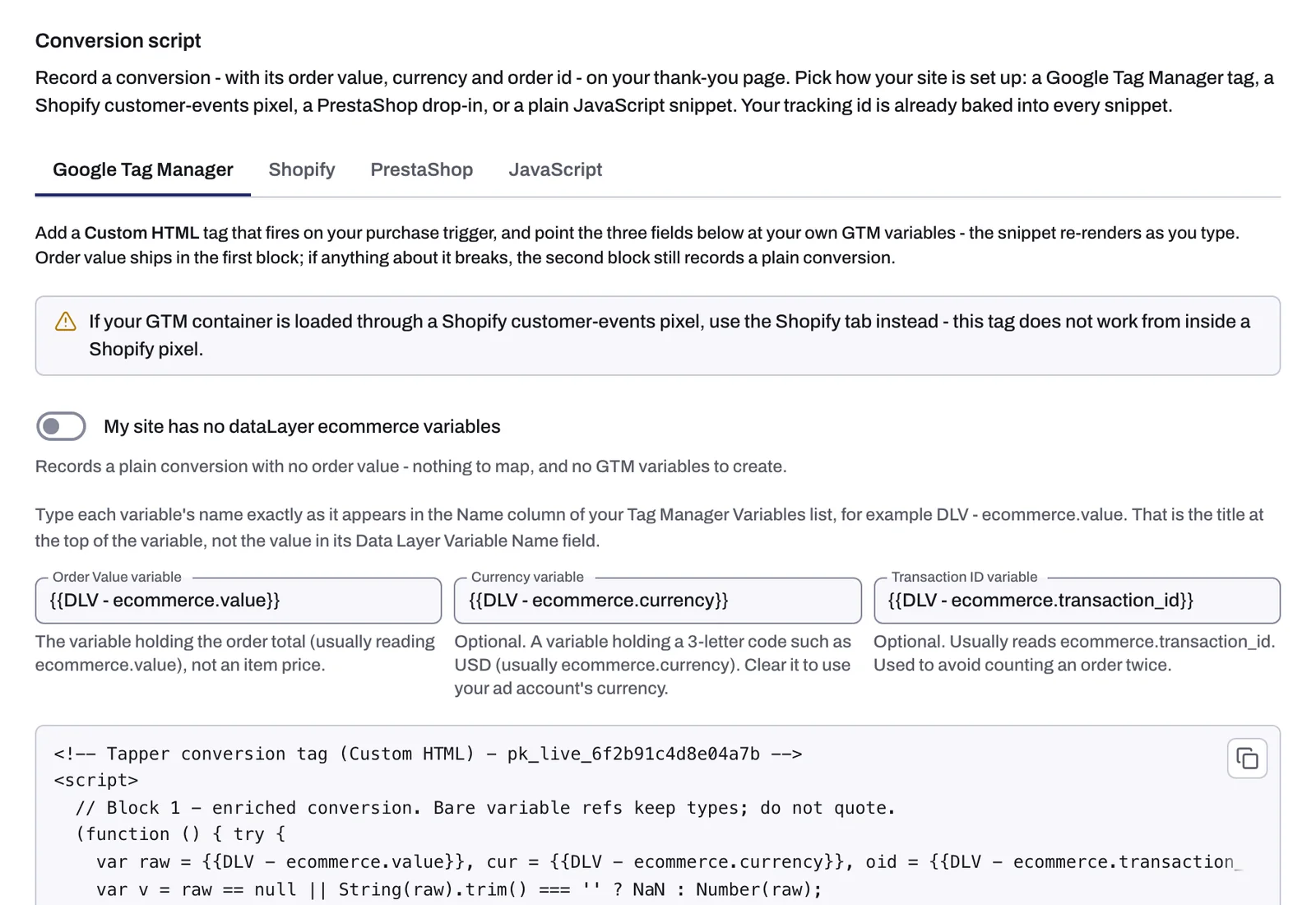Image resolution: width=1316 pixels, height=905 pixels.
Task: Select the Tapper conversion tag comment line
Action: click(428, 754)
